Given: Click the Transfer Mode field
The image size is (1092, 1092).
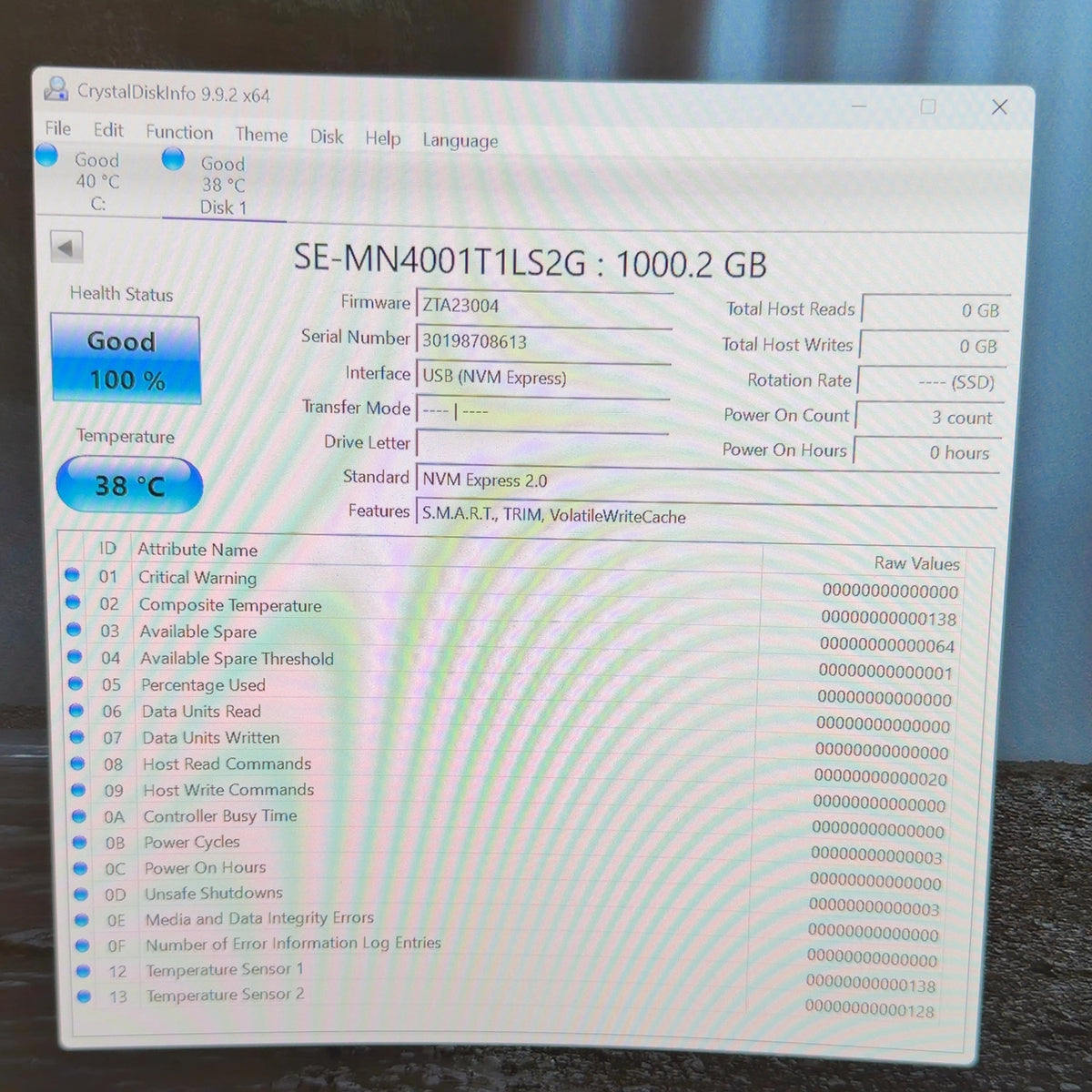Looking at the screenshot, I should tap(542, 411).
